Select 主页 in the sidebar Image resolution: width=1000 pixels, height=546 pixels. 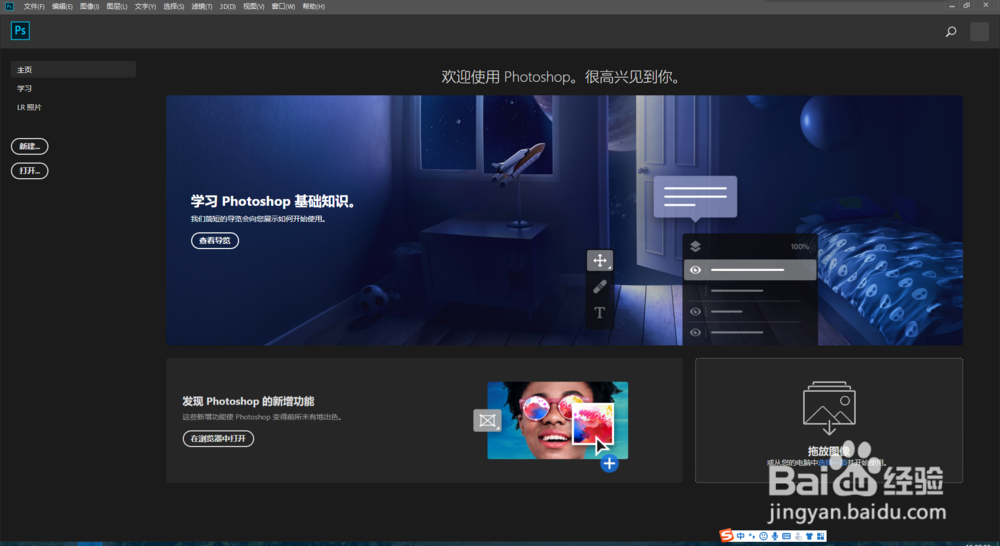pos(73,70)
